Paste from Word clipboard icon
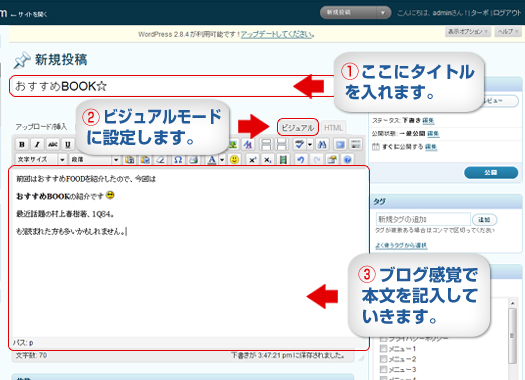Viewport: 525px width, 380px height. [x=145, y=159]
